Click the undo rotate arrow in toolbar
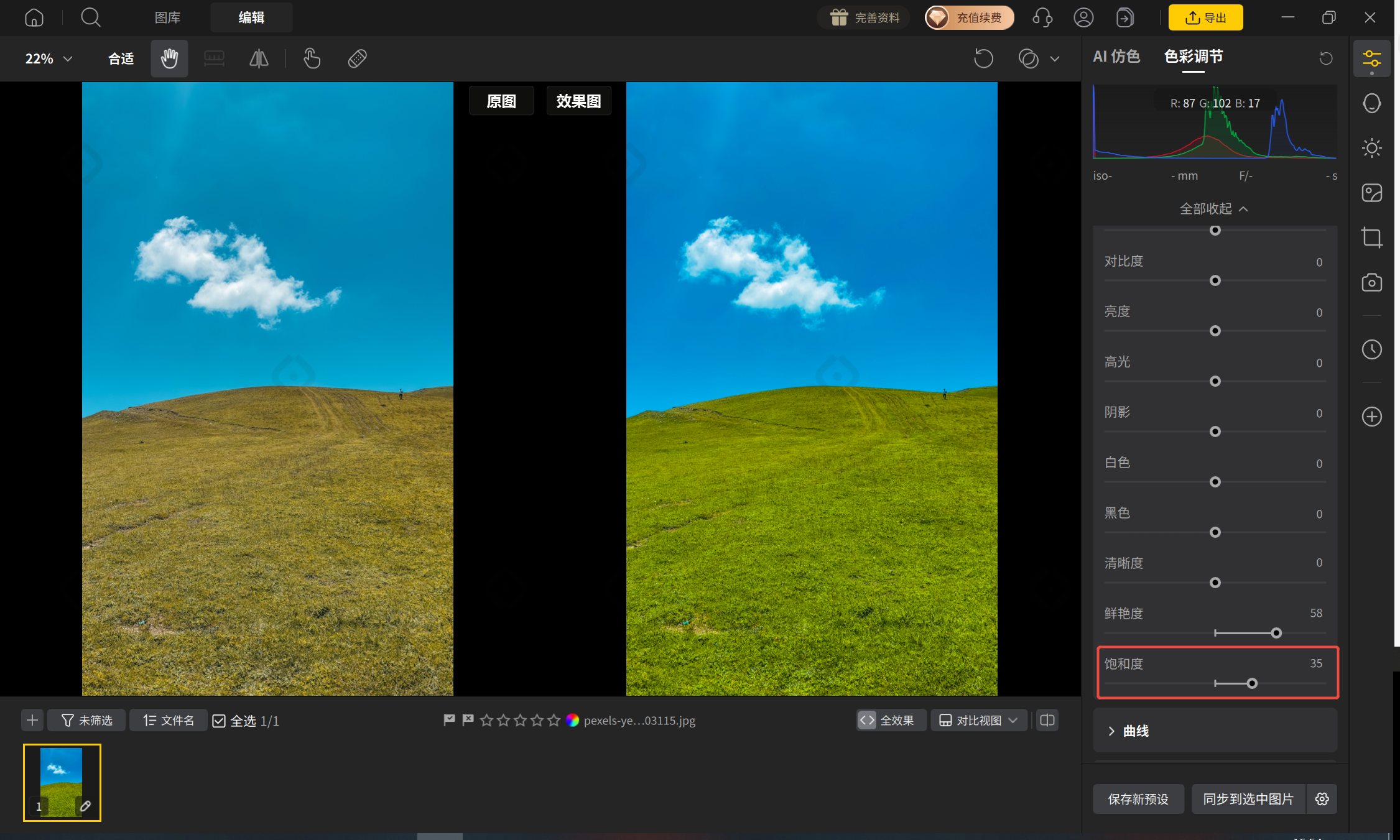The image size is (1400, 840). click(983, 58)
